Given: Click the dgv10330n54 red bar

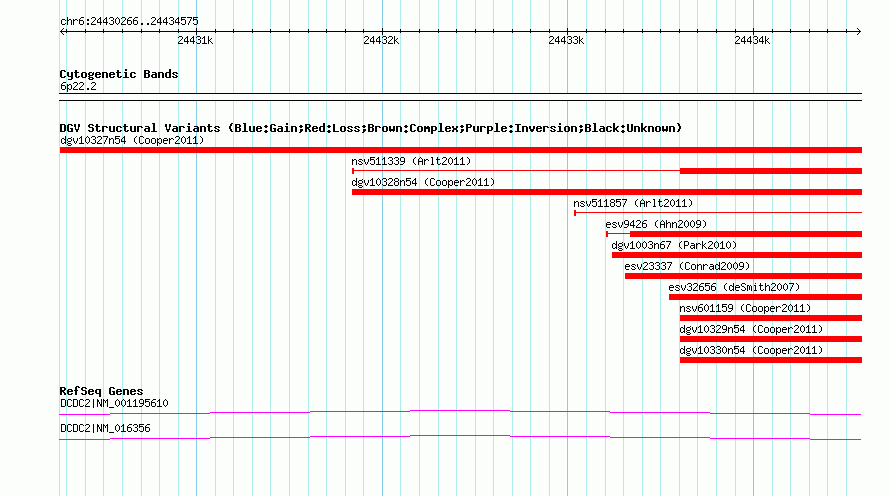Looking at the screenshot, I should 771,360.
